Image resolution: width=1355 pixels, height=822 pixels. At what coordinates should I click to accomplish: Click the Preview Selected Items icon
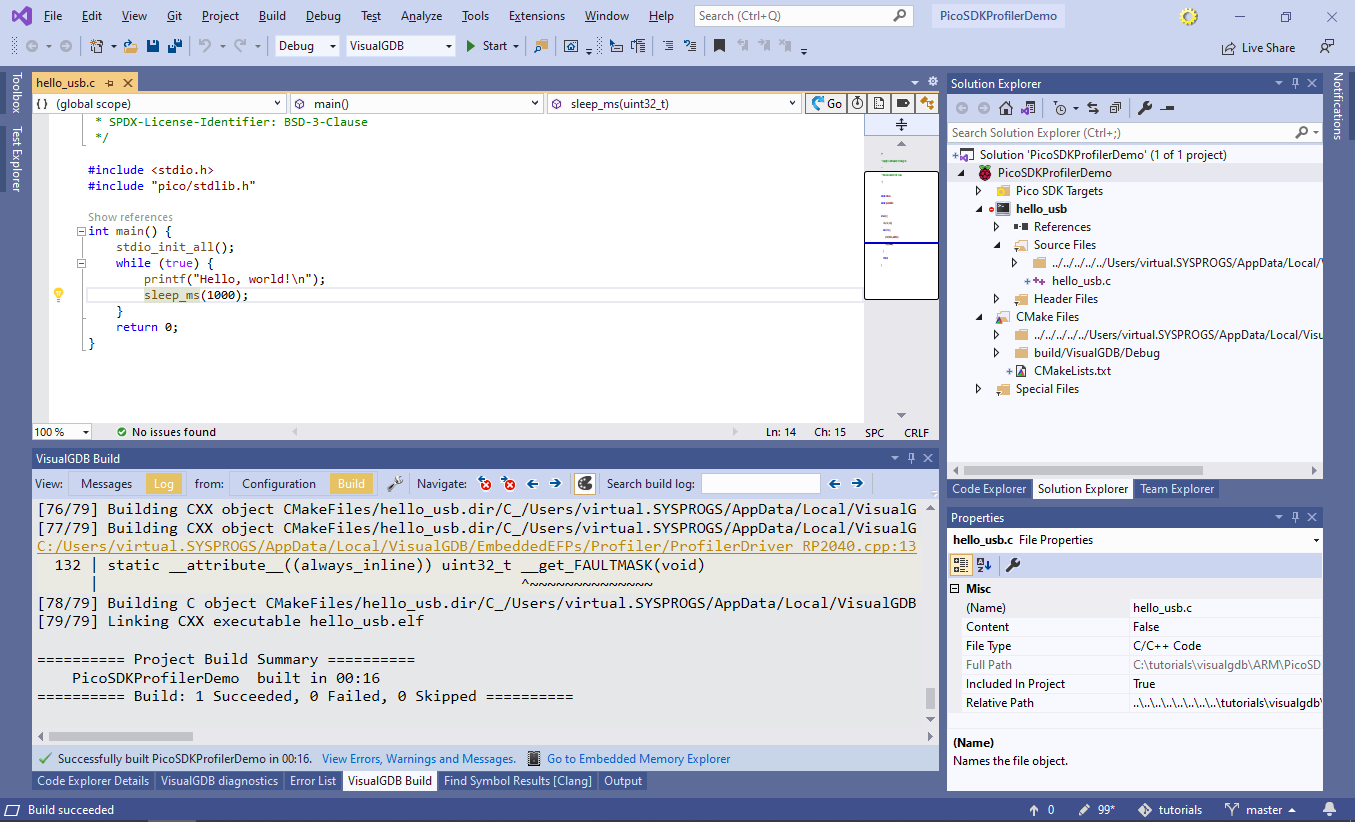[1167, 108]
